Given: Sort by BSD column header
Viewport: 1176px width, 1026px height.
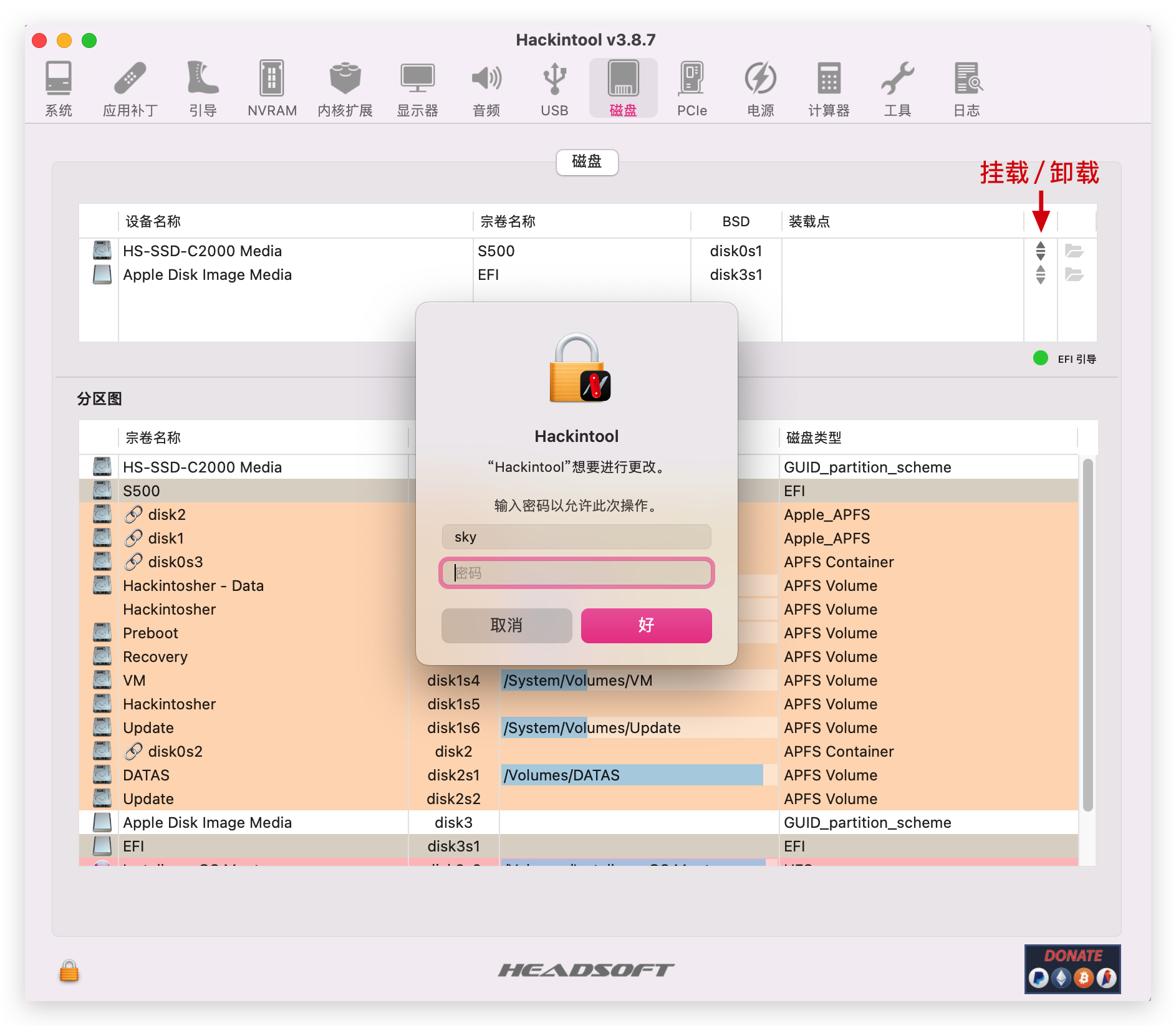Looking at the screenshot, I should pos(736,221).
